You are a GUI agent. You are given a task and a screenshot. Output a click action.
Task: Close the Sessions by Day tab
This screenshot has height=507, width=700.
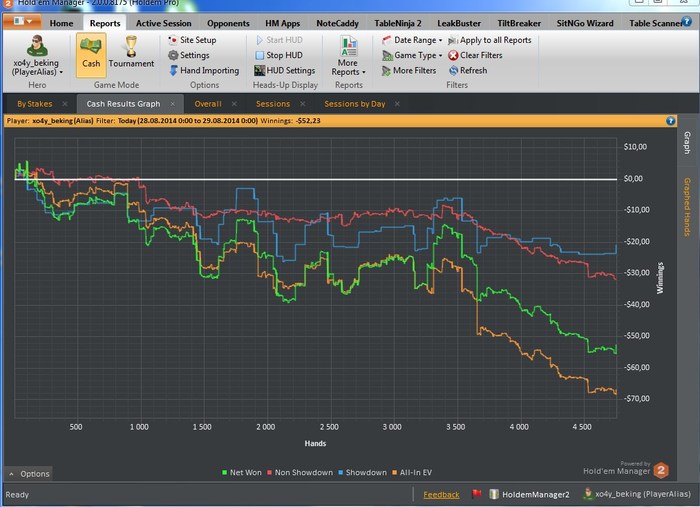(397, 104)
